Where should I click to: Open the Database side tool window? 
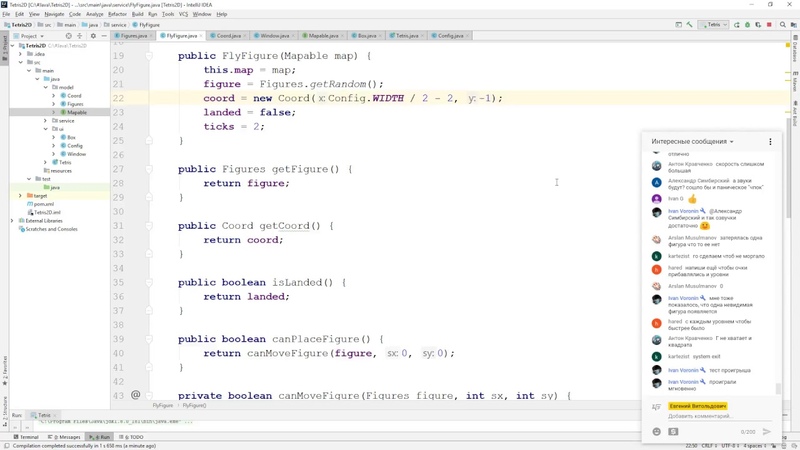click(795, 48)
